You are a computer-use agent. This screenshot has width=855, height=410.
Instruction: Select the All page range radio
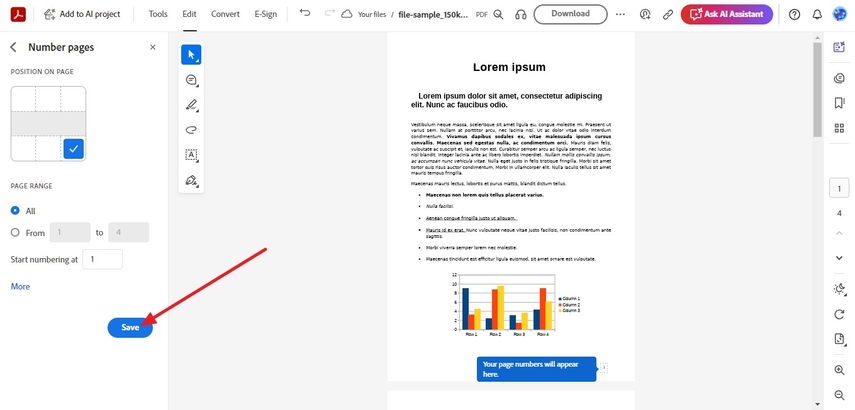click(15, 210)
